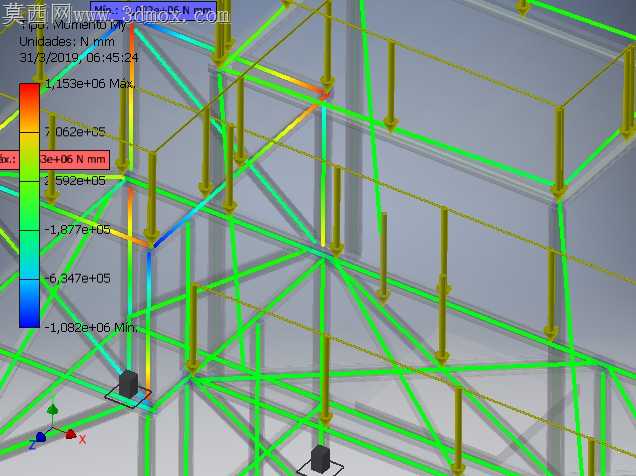Viewport: 636px width, 476px height.
Task: Click the 'Unidades: N mm' text
Action: [67, 42]
